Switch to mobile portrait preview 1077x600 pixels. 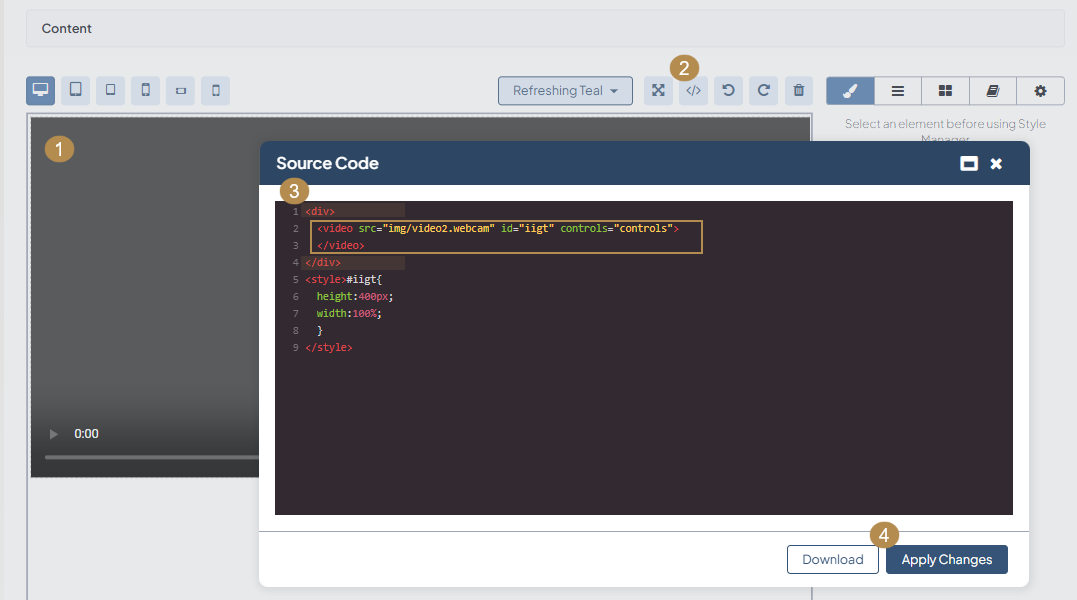(146, 90)
